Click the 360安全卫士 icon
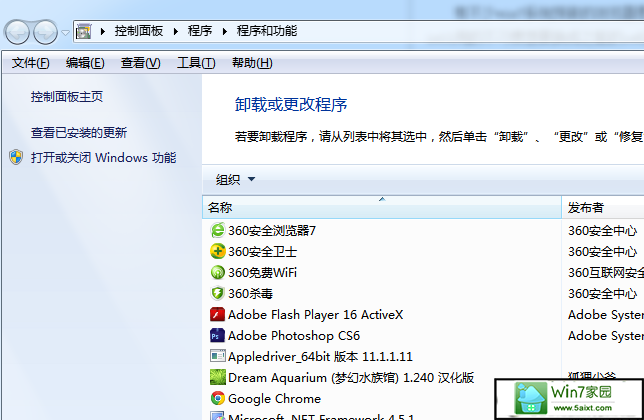644x420 pixels. click(218, 251)
